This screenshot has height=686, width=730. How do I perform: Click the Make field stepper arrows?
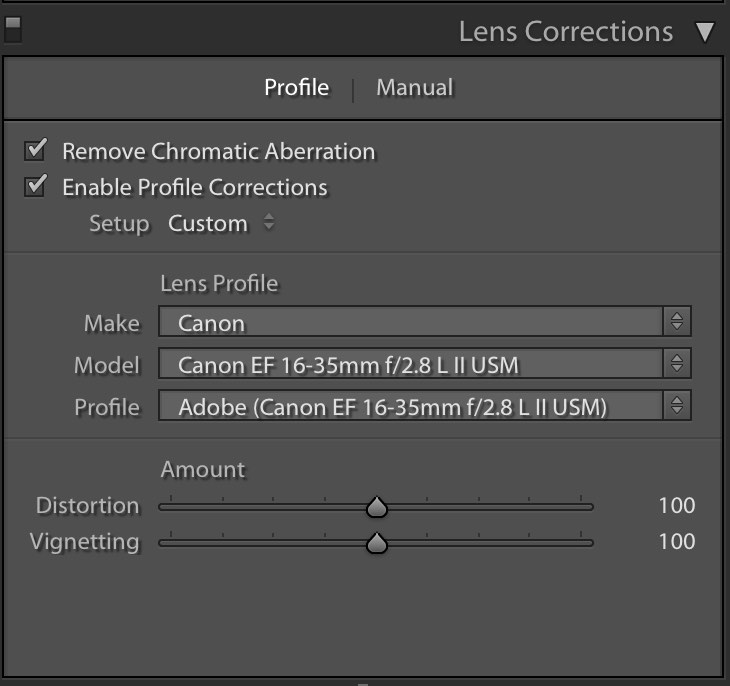(x=677, y=322)
